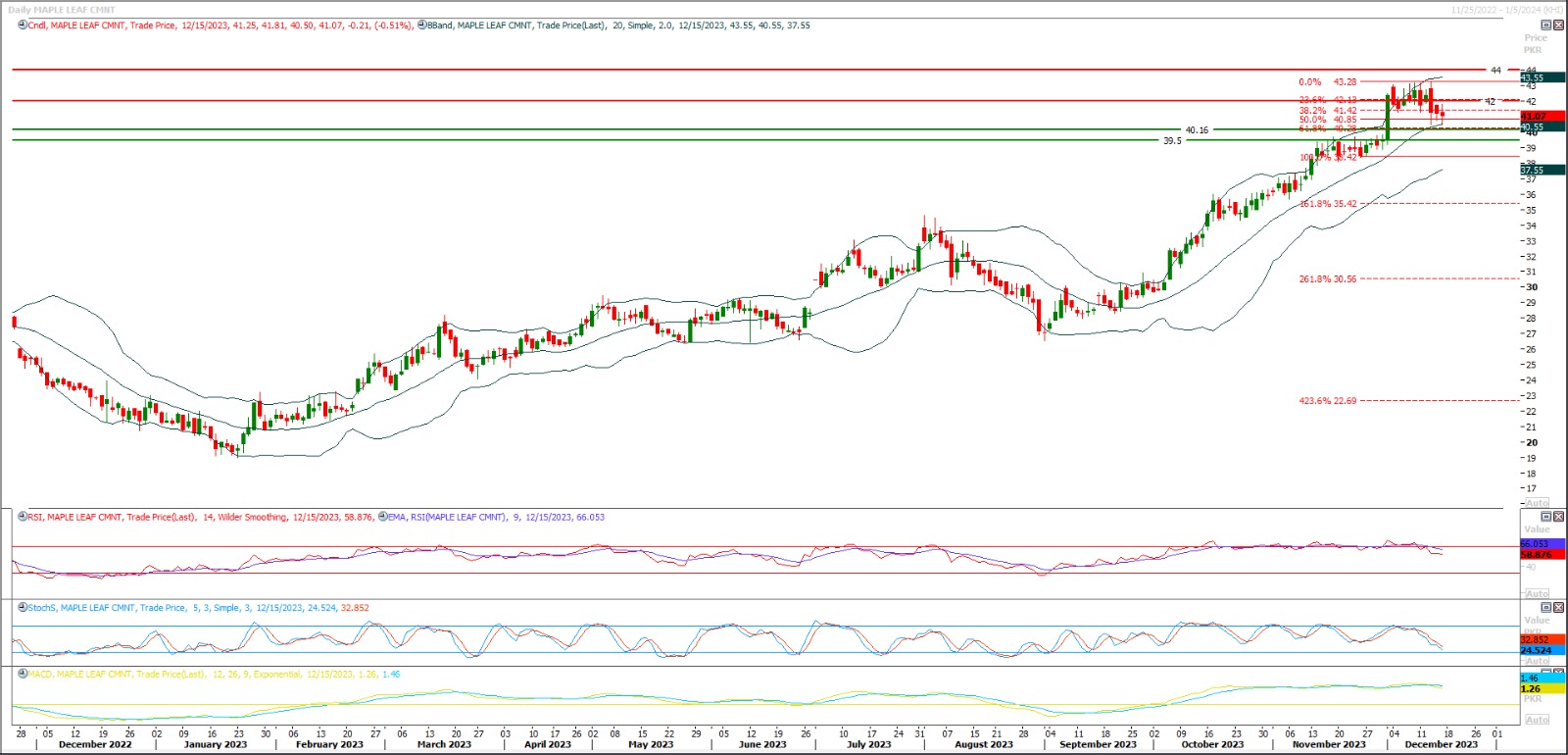Click the 161.8% 35.42 Fibonacci label
Screen dimensions: 1568x755
coord(1328,204)
